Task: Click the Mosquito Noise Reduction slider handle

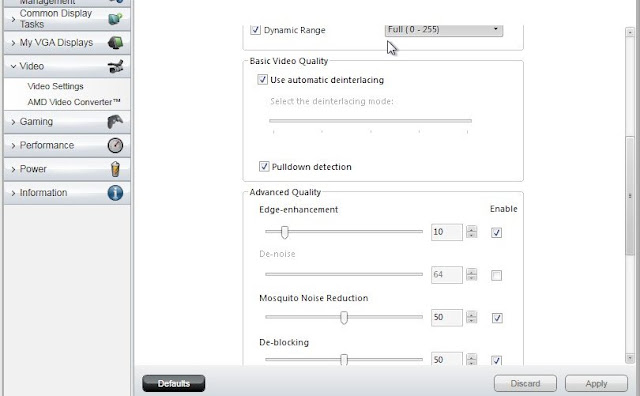Action: 344,317
